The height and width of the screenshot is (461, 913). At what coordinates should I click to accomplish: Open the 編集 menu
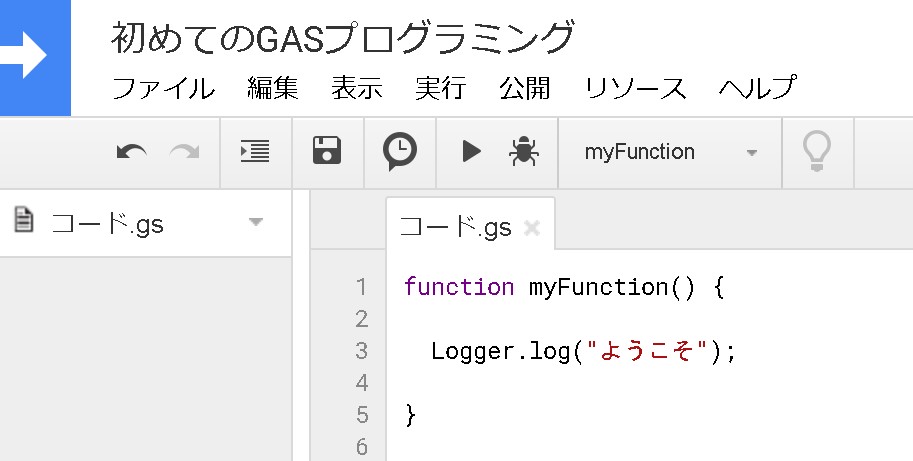click(x=273, y=88)
